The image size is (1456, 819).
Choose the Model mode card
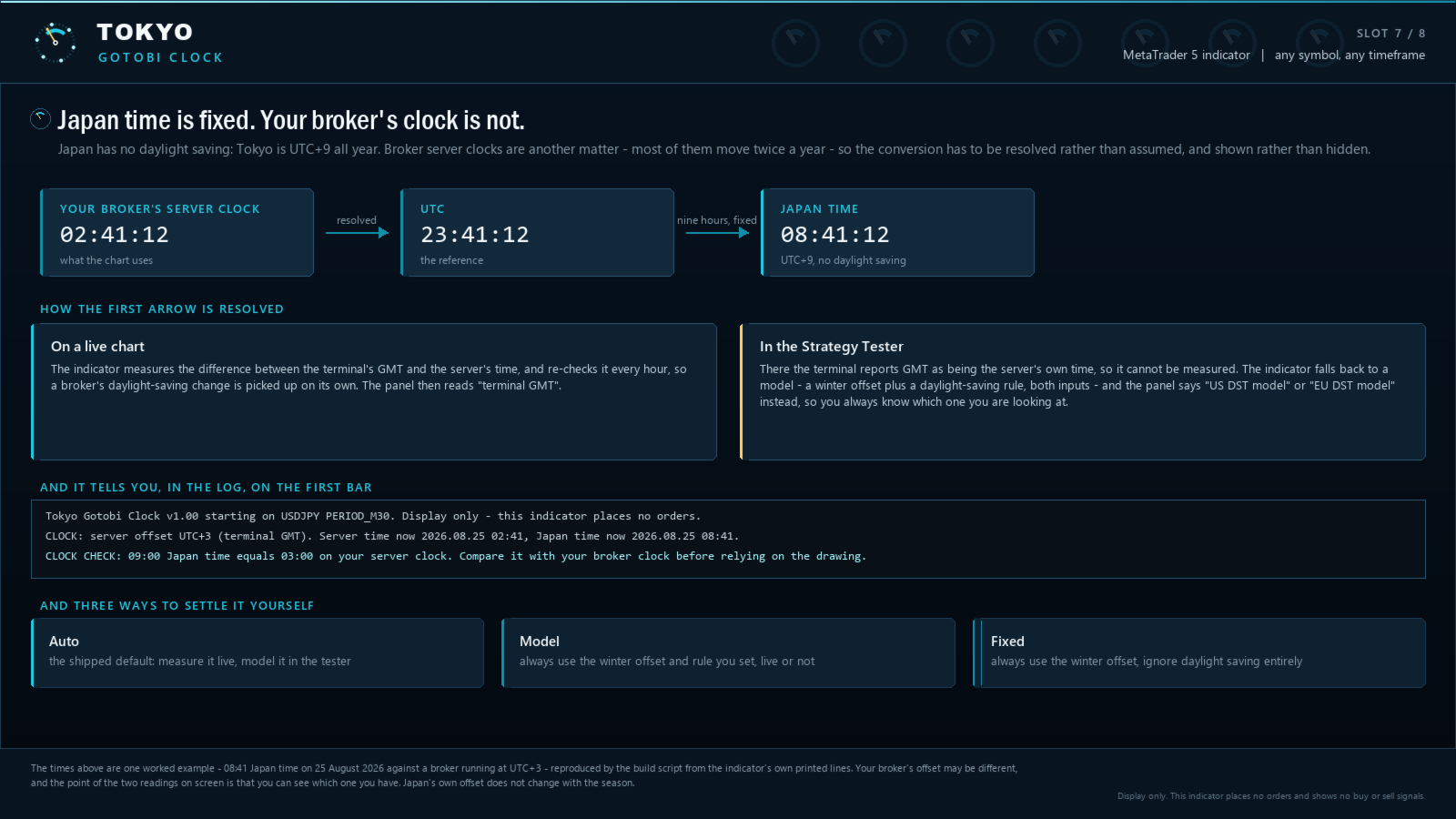point(728,652)
